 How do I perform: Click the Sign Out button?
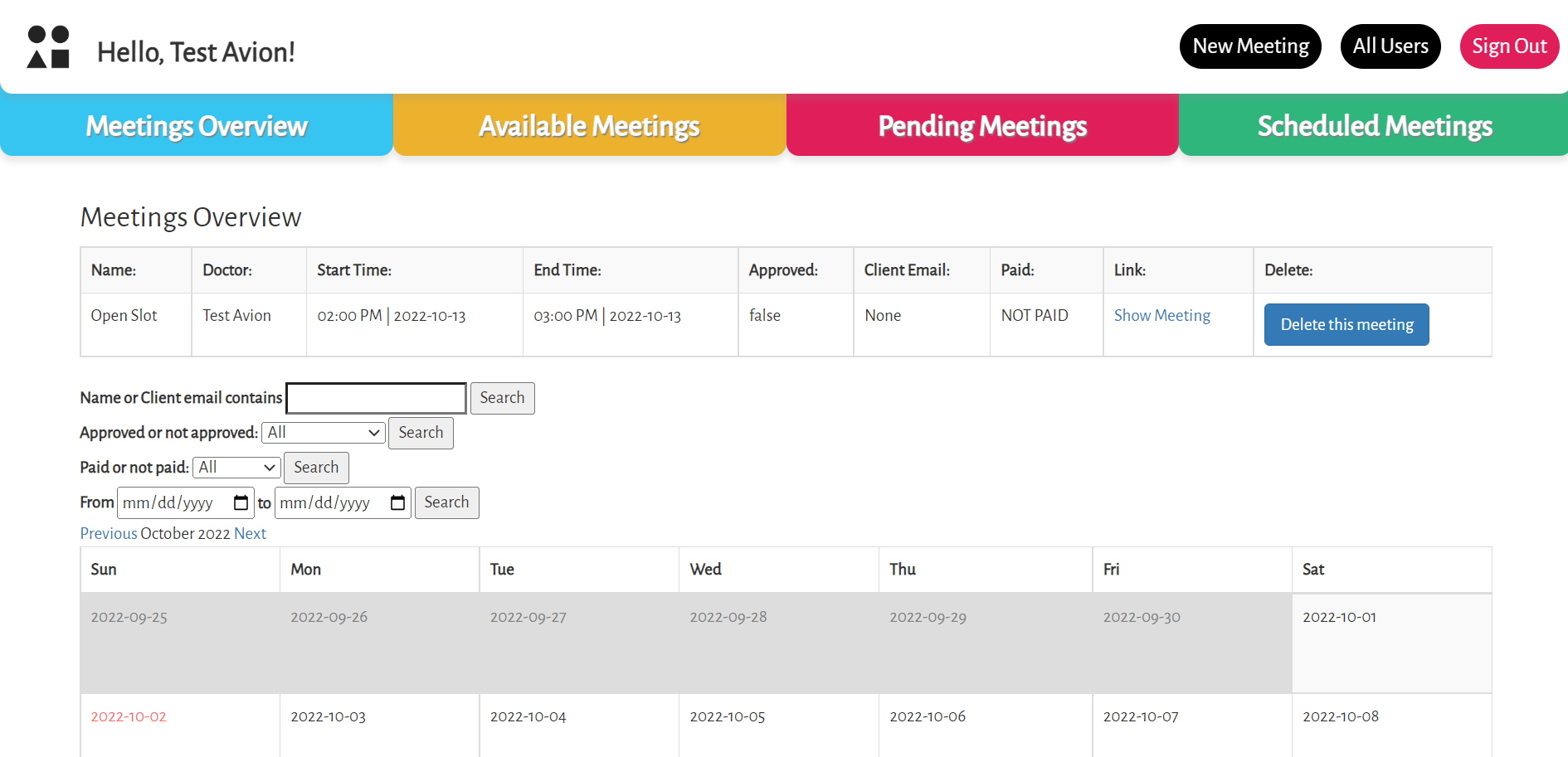1508,46
